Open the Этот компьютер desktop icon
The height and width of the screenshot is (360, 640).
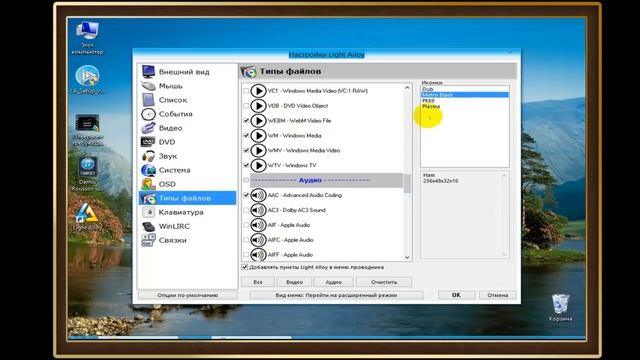coord(87,38)
